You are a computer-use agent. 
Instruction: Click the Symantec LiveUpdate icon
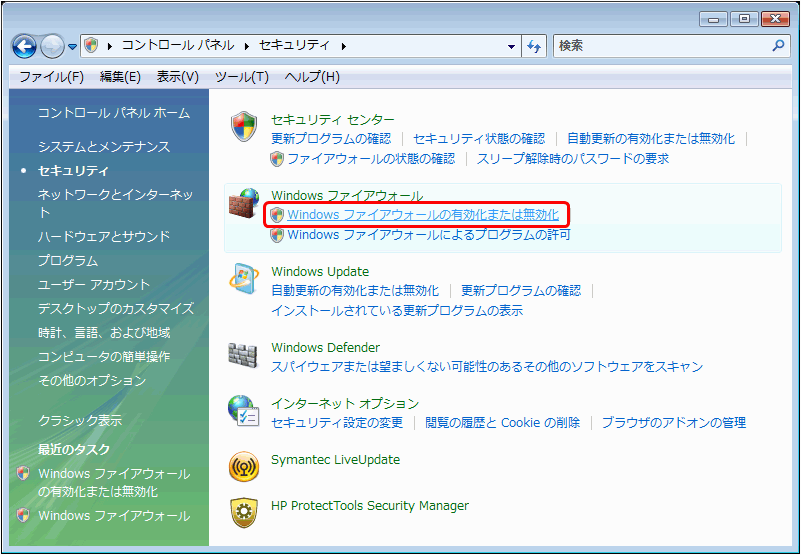(x=244, y=467)
